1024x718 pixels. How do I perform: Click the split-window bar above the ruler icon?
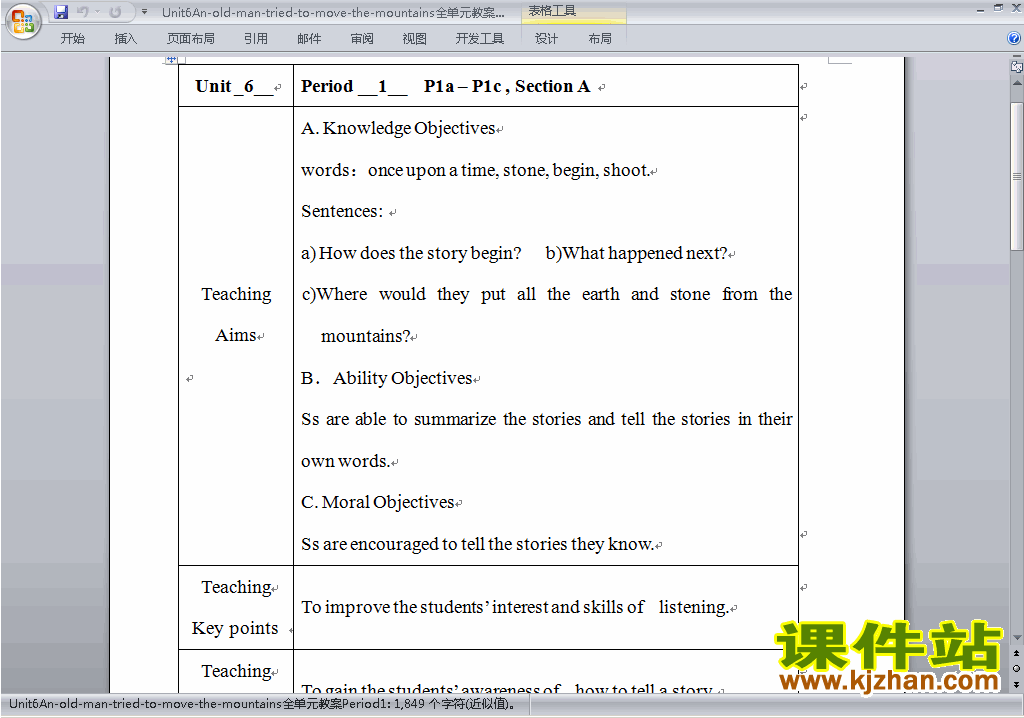(x=1017, y=57)
